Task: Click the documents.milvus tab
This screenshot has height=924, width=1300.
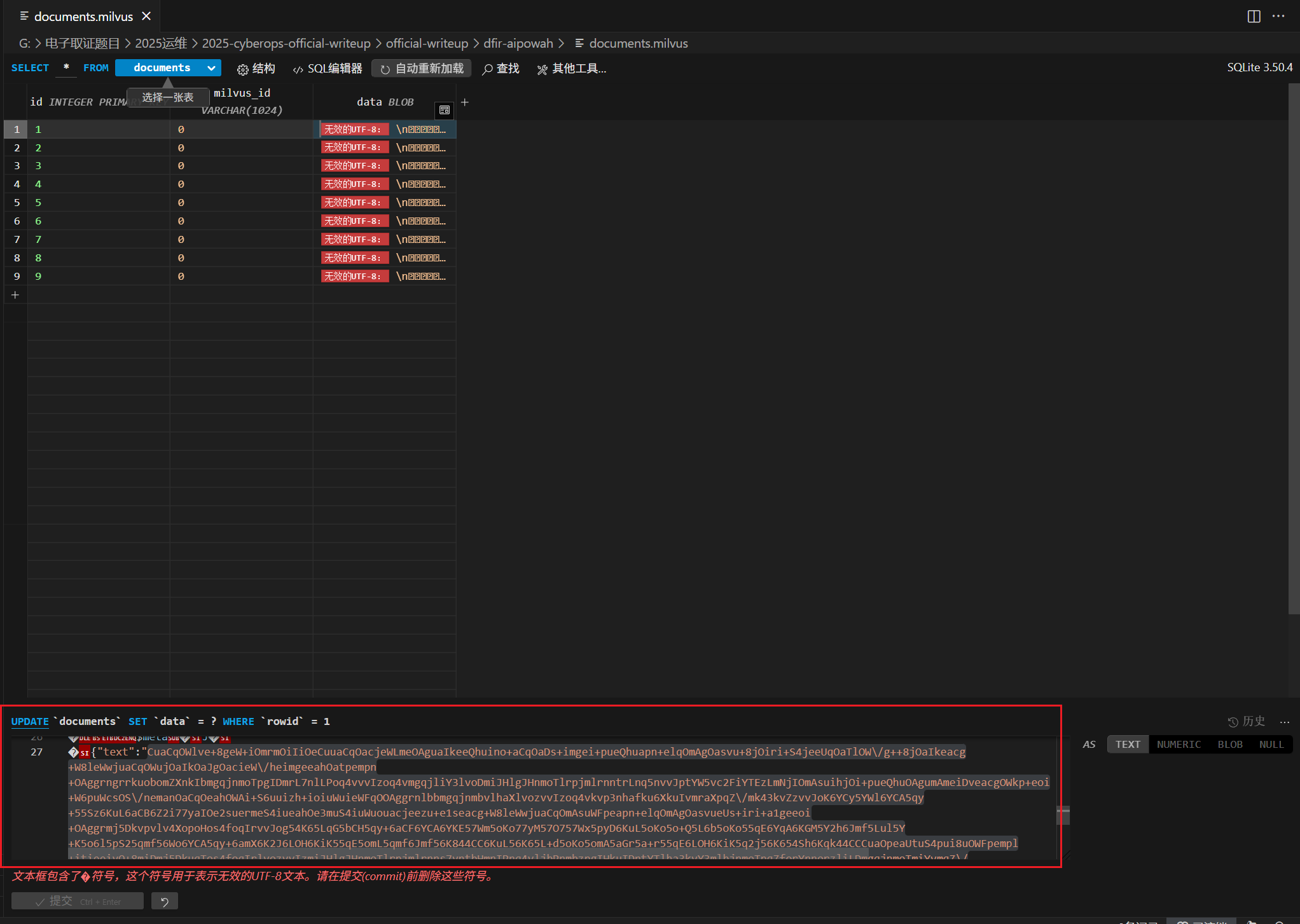Action: coord(83,17)
